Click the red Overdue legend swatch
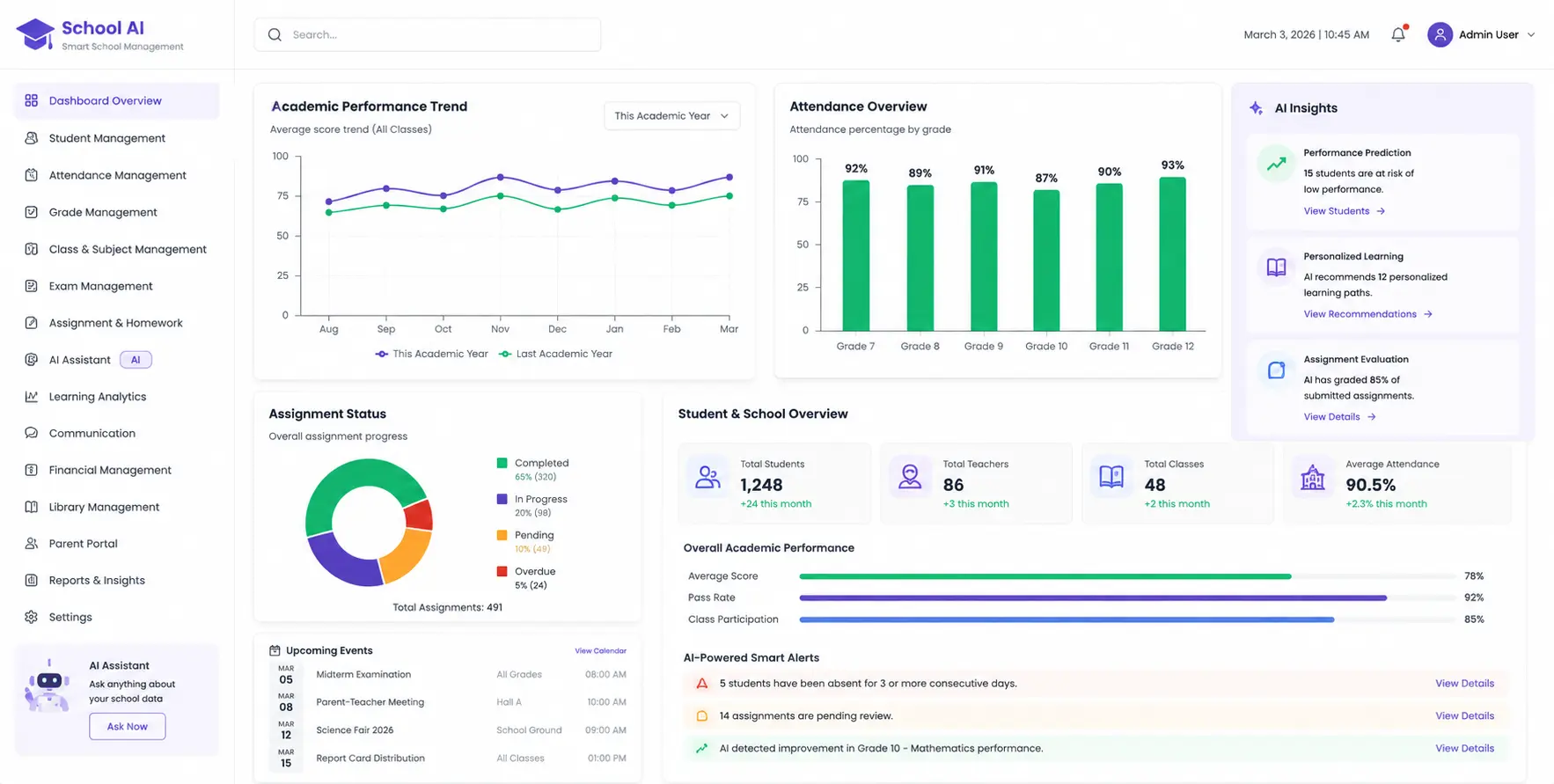The image size is (1554, 784). 502,571
